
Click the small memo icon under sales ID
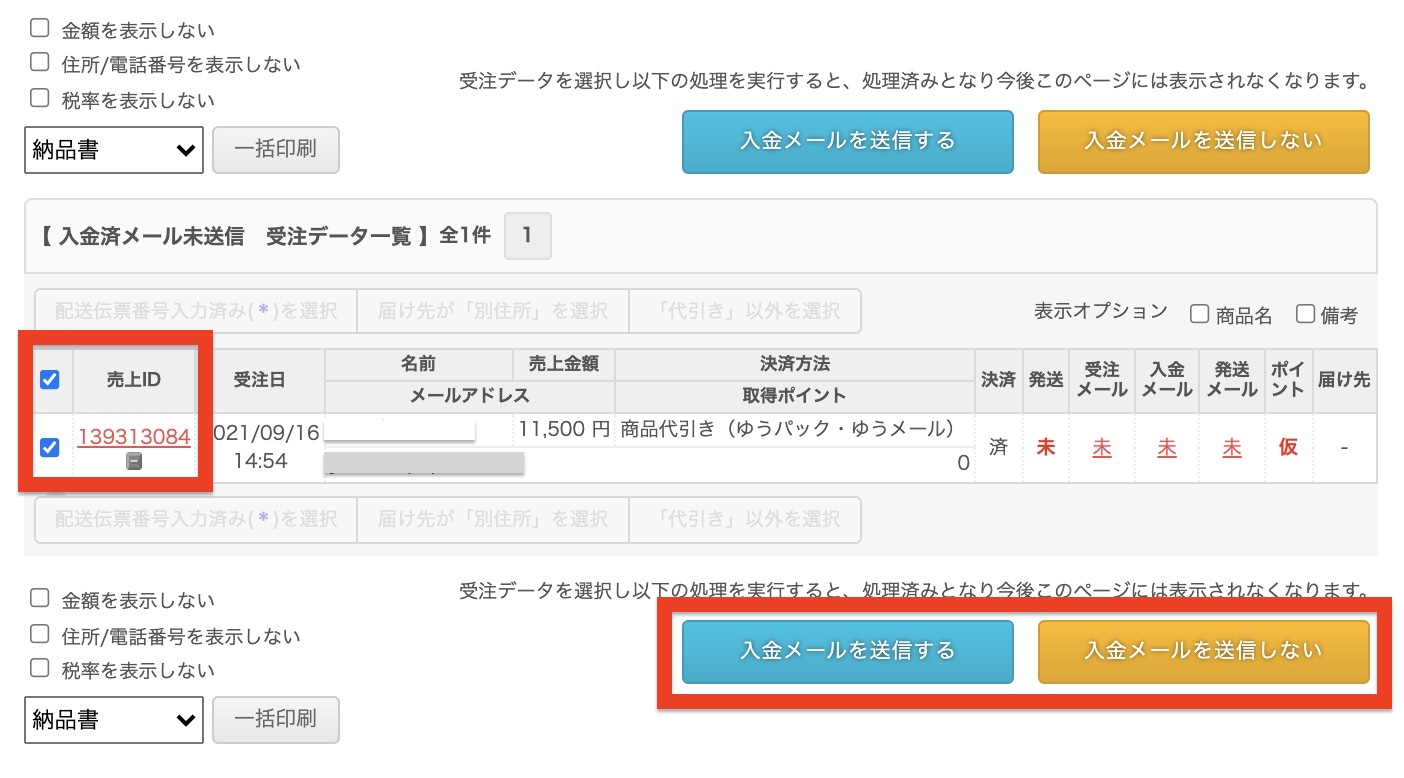point(134,461)
